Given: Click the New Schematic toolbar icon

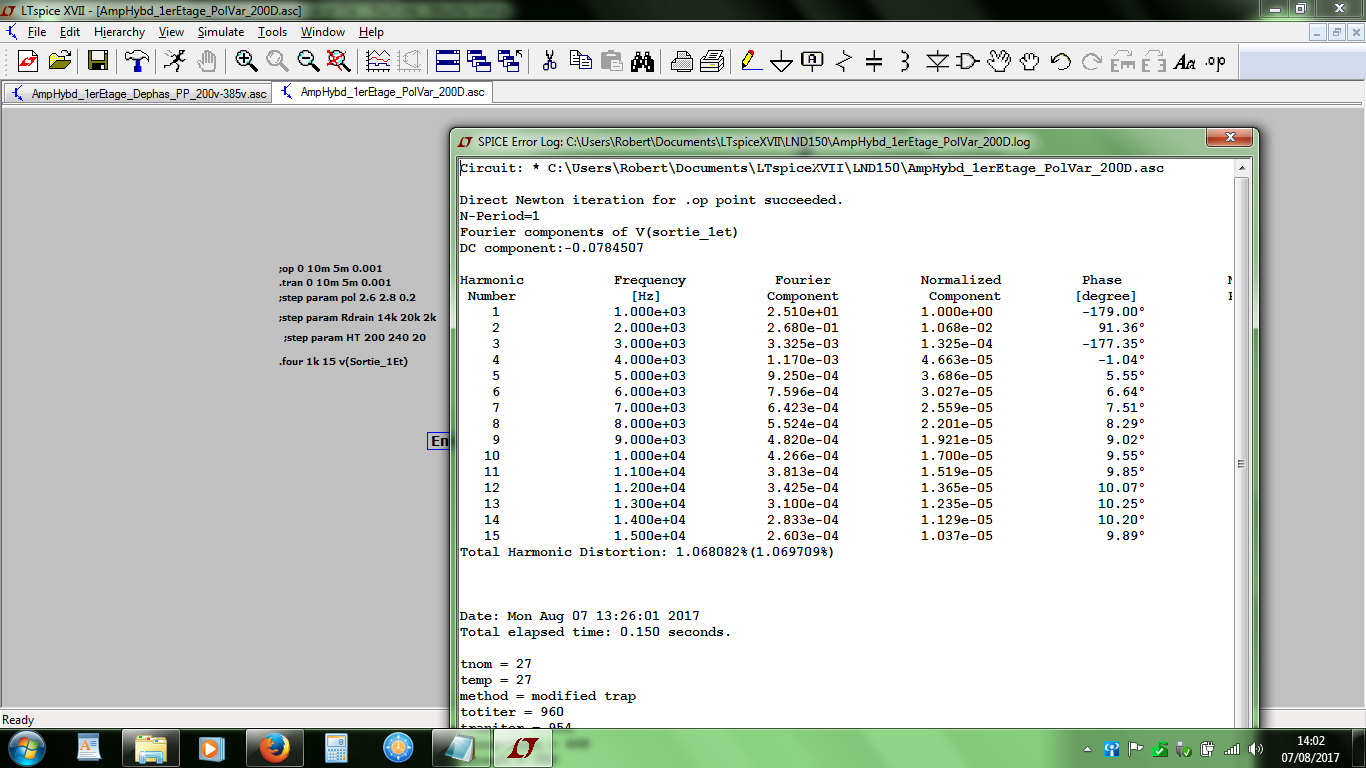Looking at the screenshot, I should pyautogui.click(x=29, y=61).
